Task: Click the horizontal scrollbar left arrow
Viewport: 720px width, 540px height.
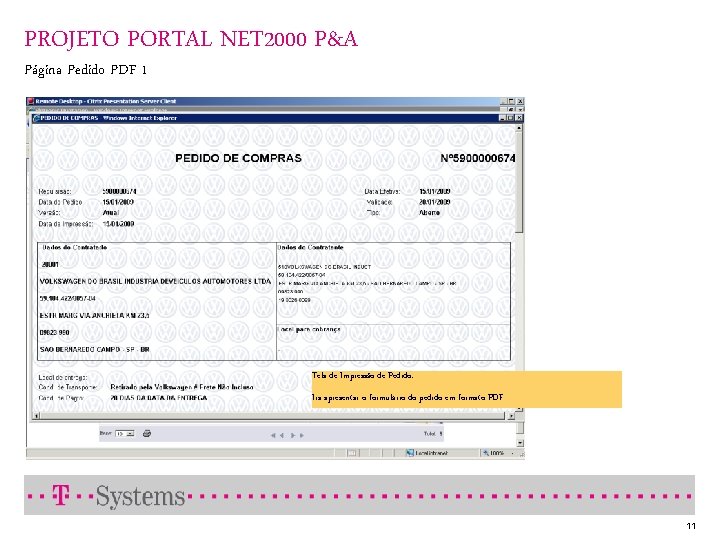Action: pyautogui.click(x=37, y=416)
